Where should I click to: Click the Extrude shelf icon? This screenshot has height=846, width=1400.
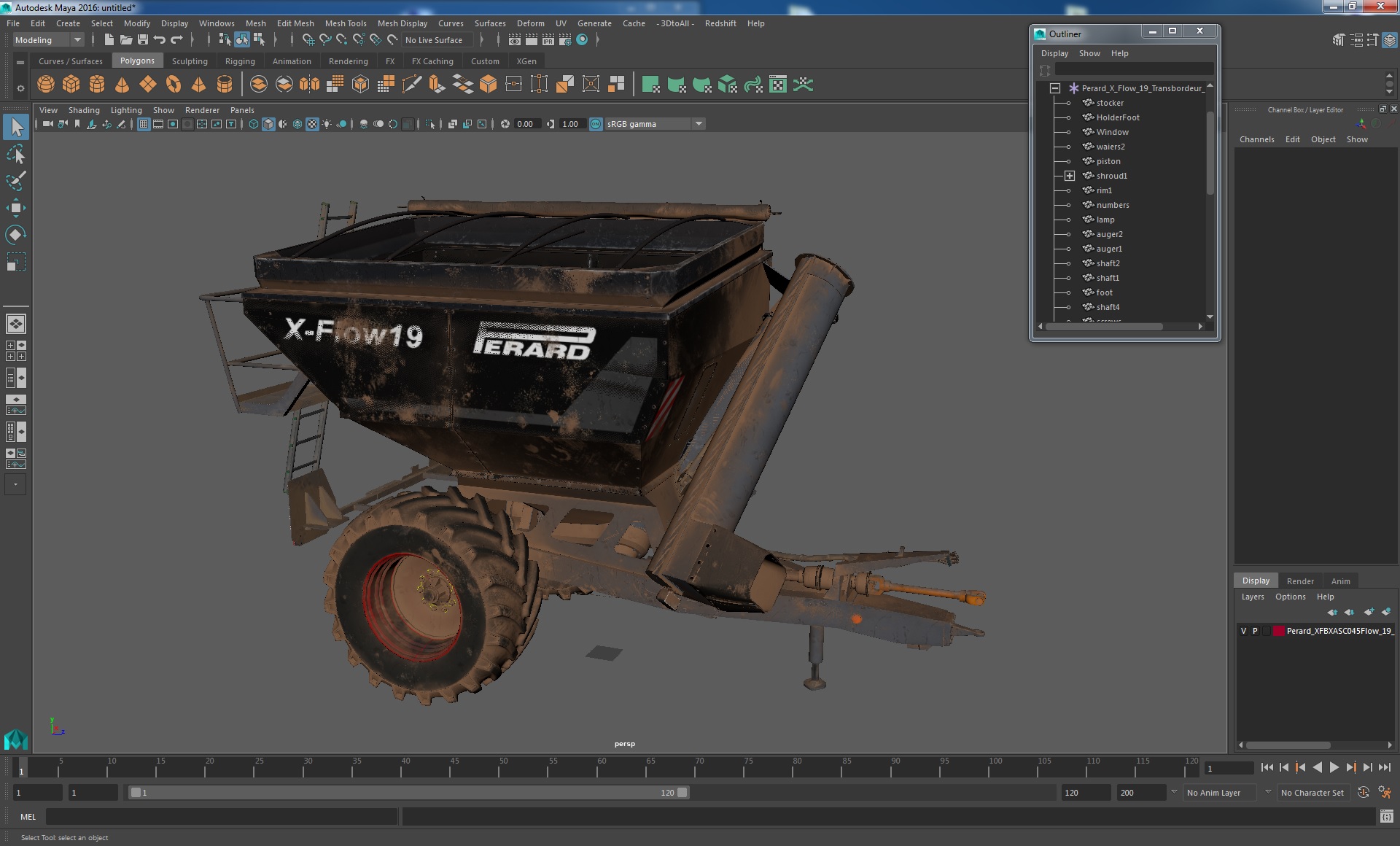[x=437, y=85]
